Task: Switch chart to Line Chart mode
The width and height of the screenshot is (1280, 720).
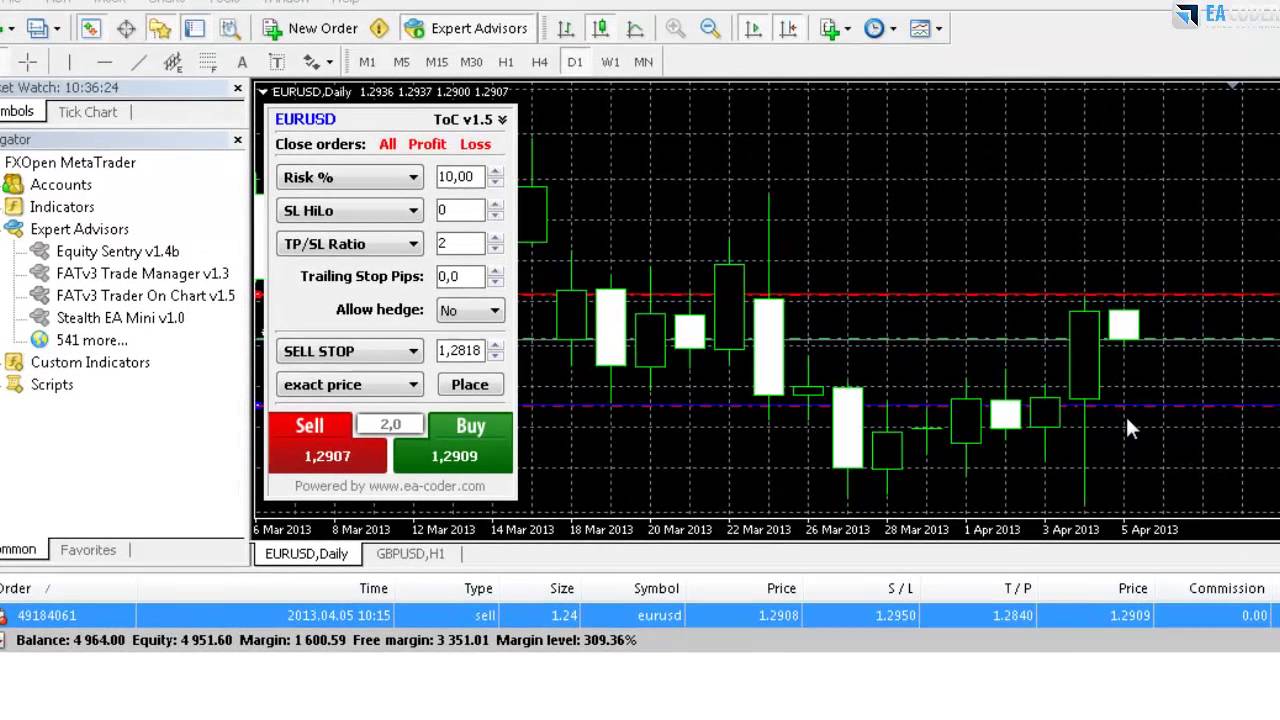Action: tap(635, 29)
